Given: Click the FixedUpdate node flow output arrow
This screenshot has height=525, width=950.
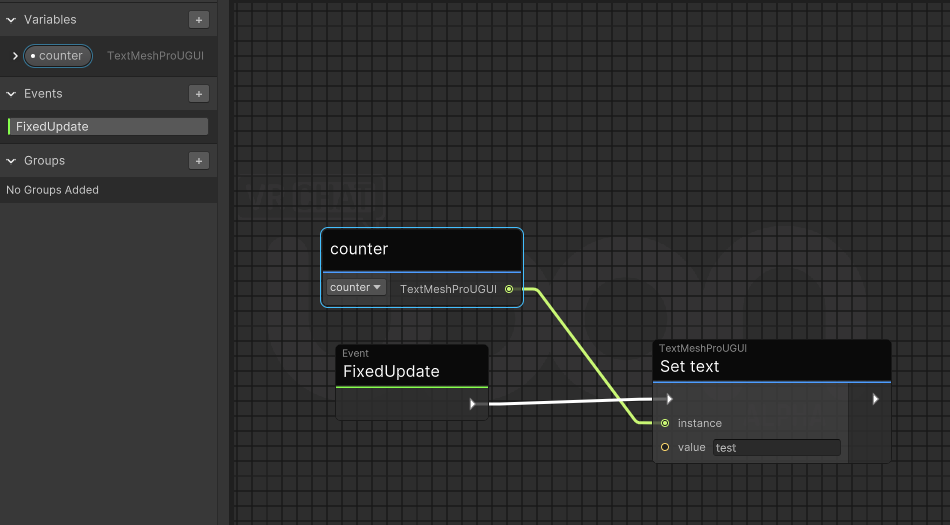Looking at the screenshot, I should tap(473, 404).
